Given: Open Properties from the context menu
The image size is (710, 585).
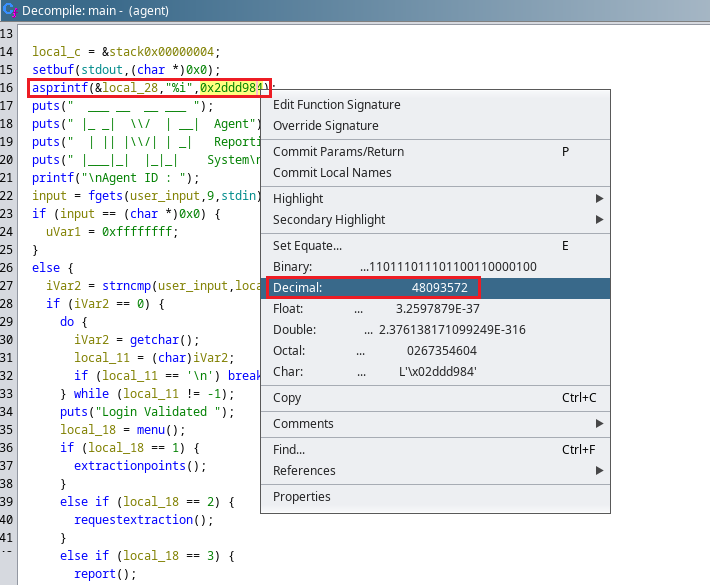Looking at the screenshot, I should click(x=301, y=497).
